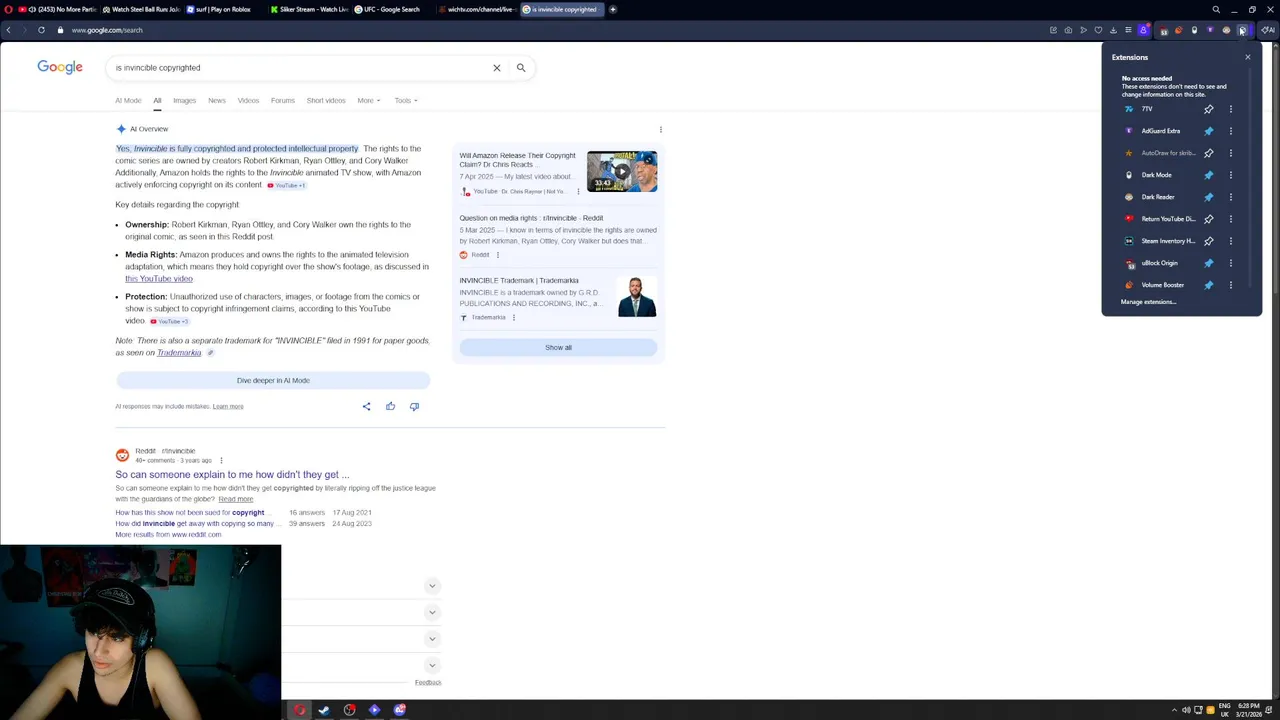Image resolution: width=1280 pixels, height=720 pixels.
Task: Click the AdGuard Extra icon in list
Action: [x=1129, y=131]
